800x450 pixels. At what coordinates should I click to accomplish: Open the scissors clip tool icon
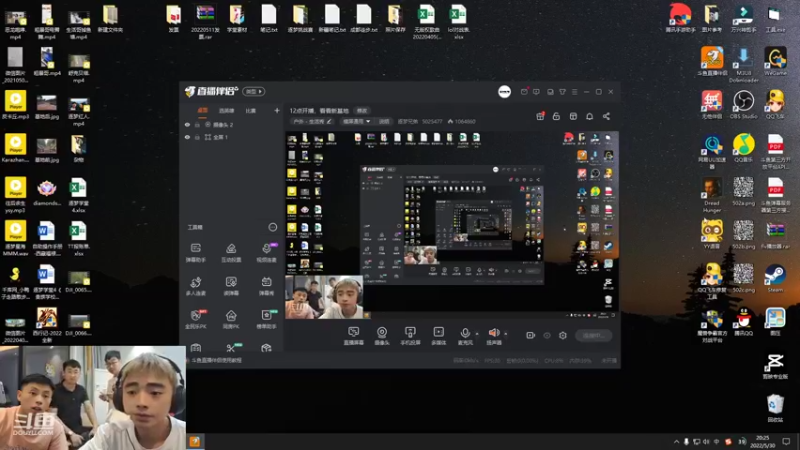[x=231, y=348]
